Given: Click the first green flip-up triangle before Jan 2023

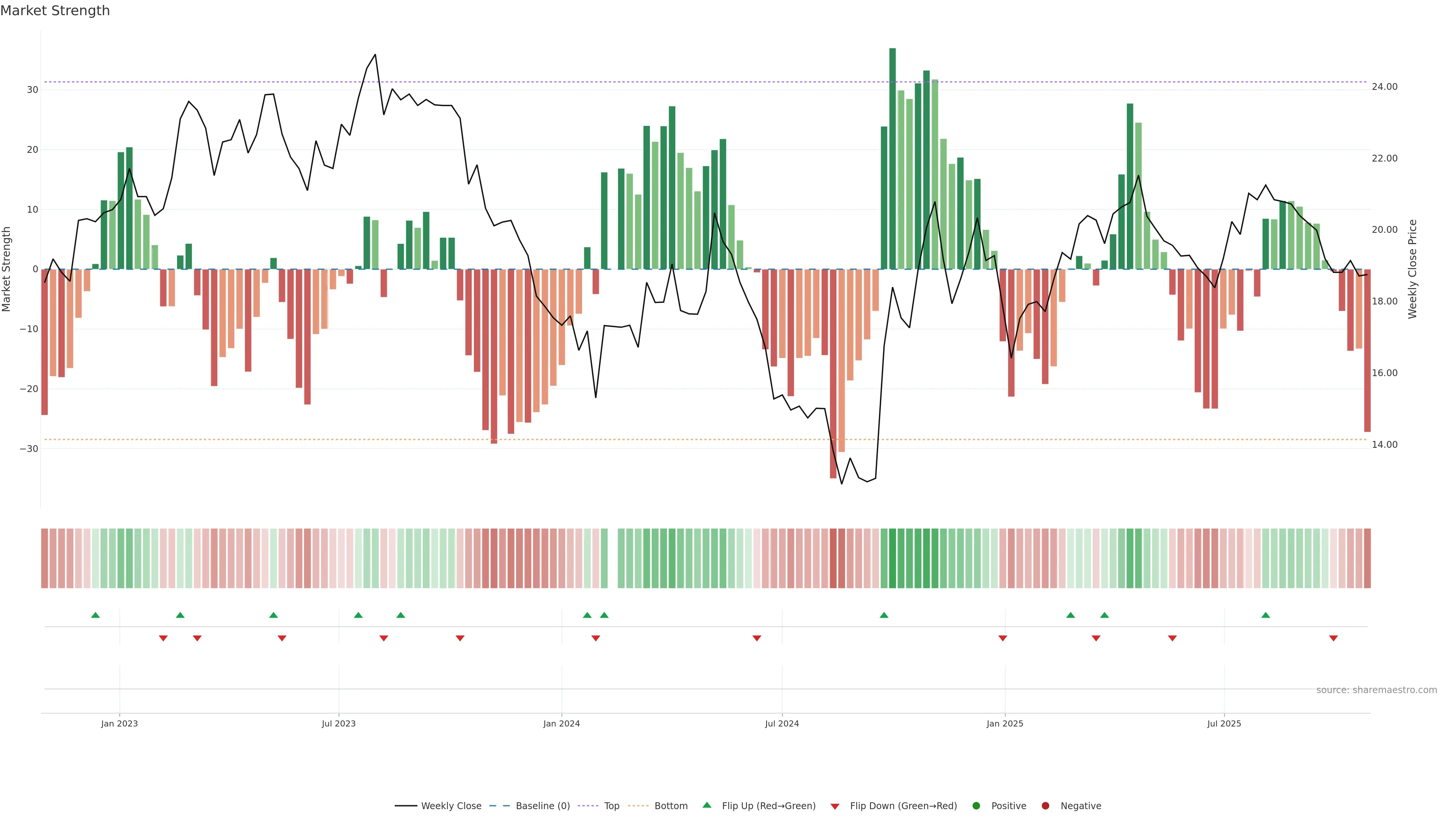Looking at the screenshot, I should click(96, 615).
